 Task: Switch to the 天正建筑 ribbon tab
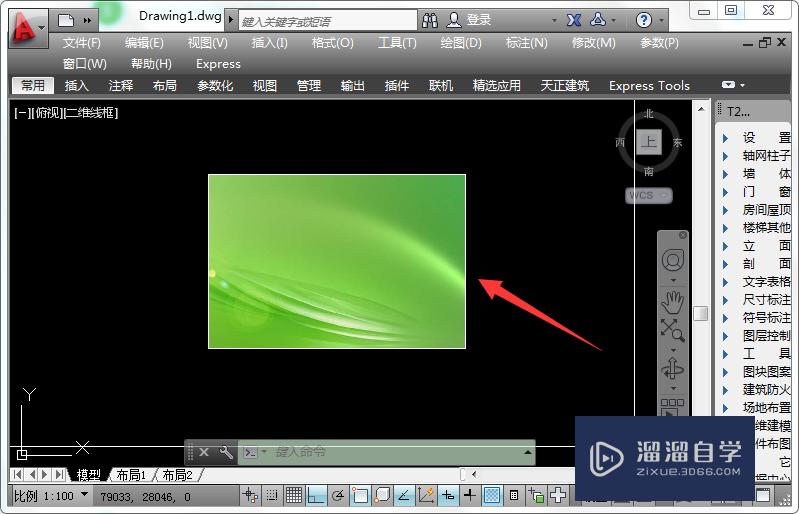coord(565,86)
